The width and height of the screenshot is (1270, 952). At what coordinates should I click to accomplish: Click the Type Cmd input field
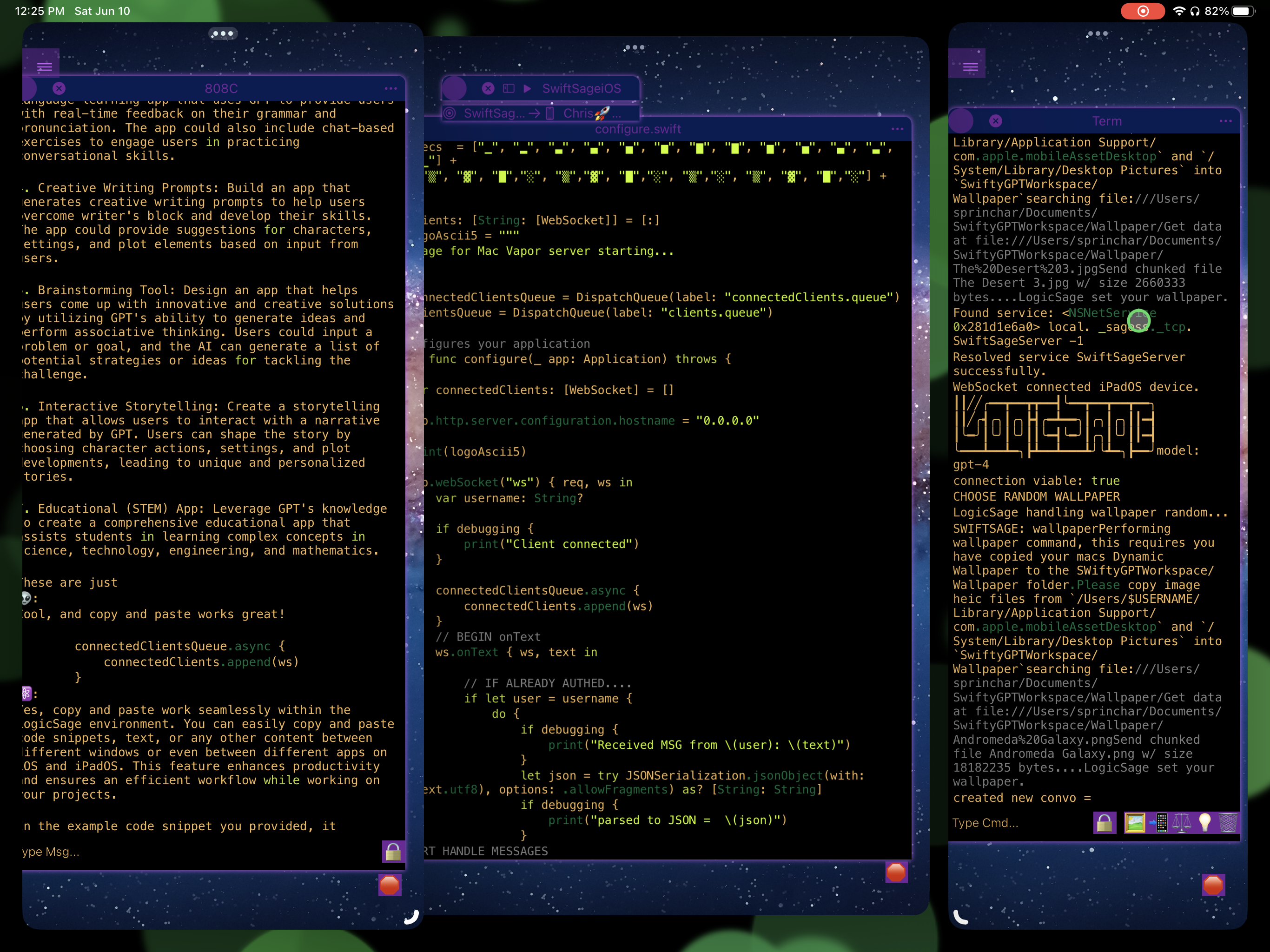pyautogui.click(x=1021, y=823)
